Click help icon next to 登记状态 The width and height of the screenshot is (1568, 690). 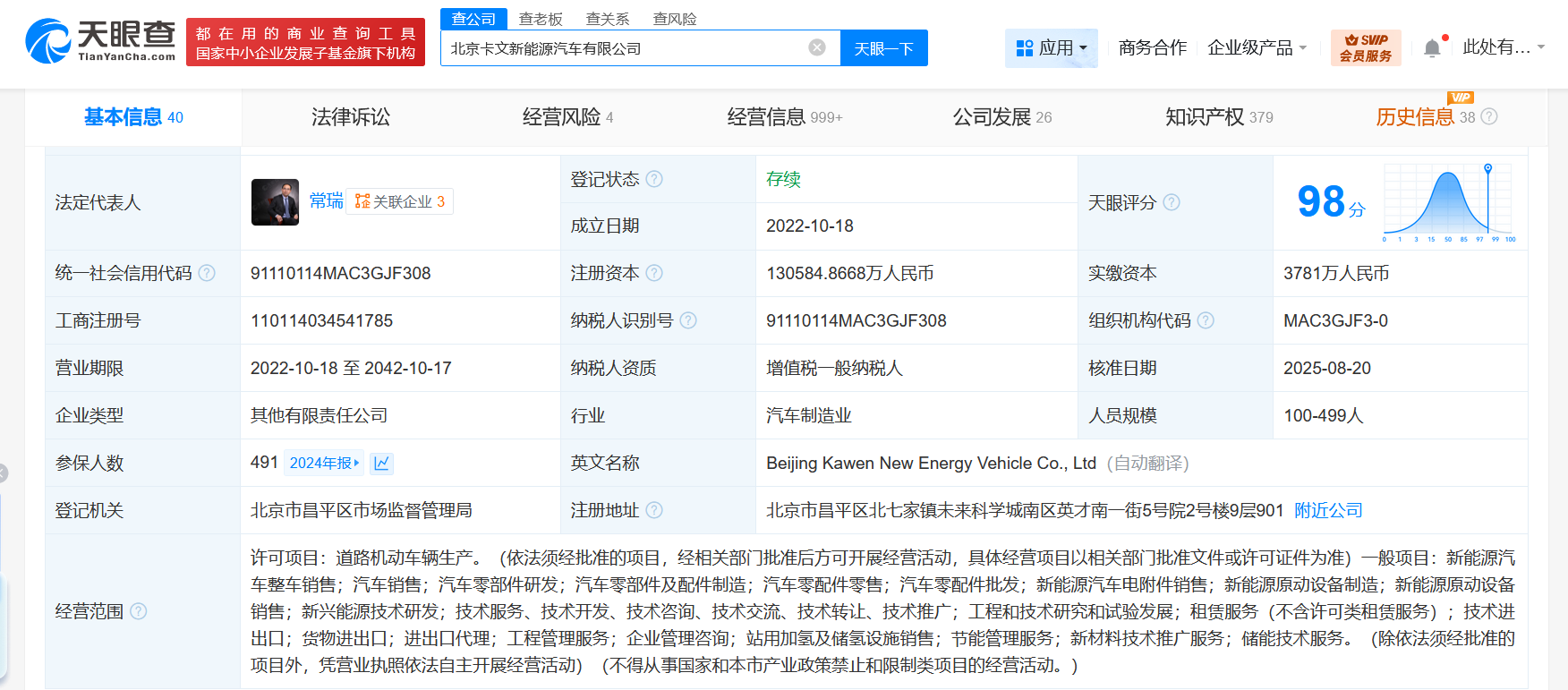[x=654, y=179]
